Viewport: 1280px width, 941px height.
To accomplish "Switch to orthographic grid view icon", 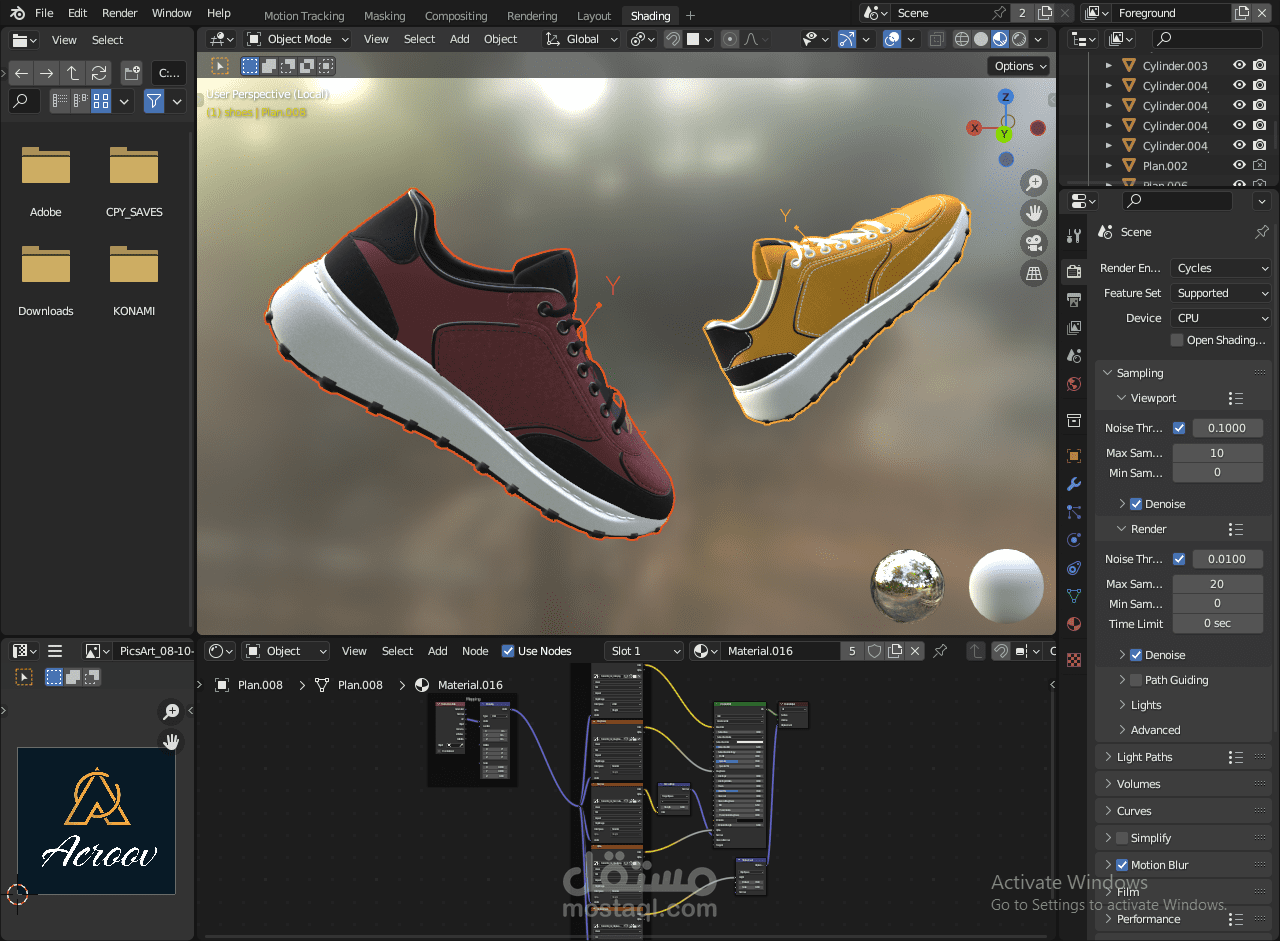I will tap(1034, 273).
